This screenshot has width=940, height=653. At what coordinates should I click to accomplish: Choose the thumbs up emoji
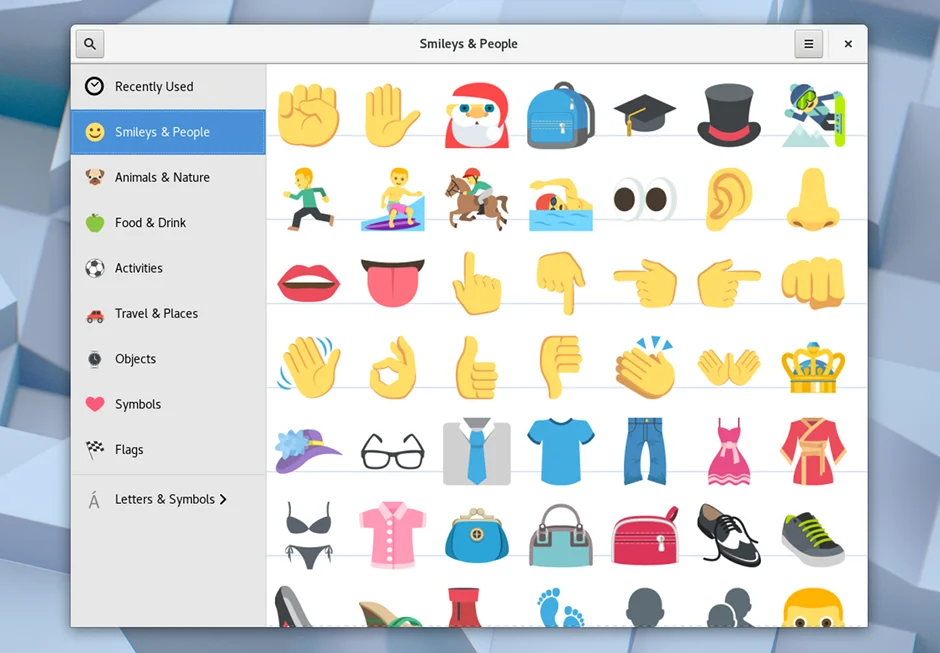click(476, 367)
